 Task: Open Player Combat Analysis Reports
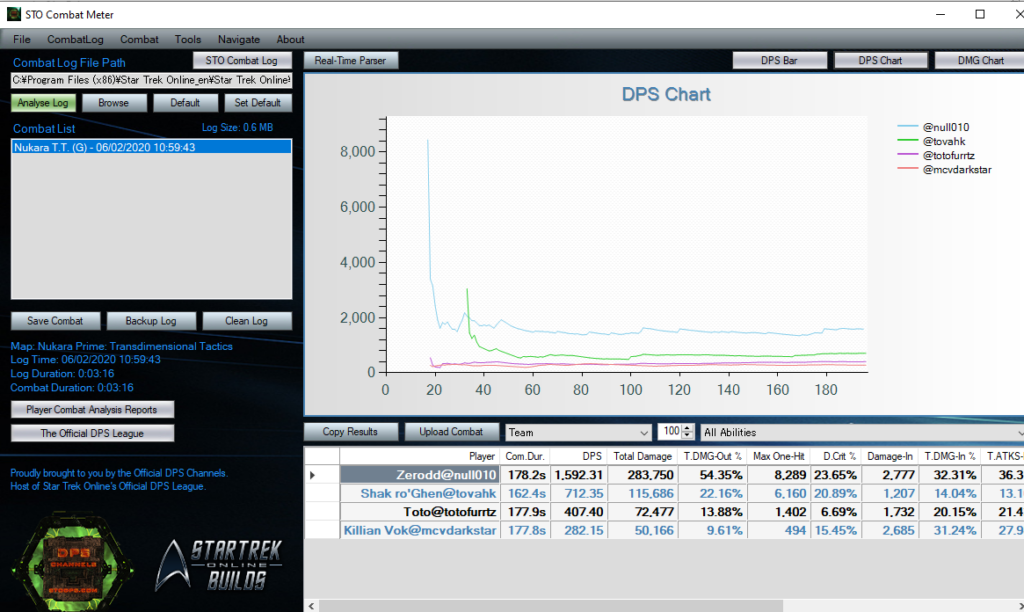coord(92,409)
